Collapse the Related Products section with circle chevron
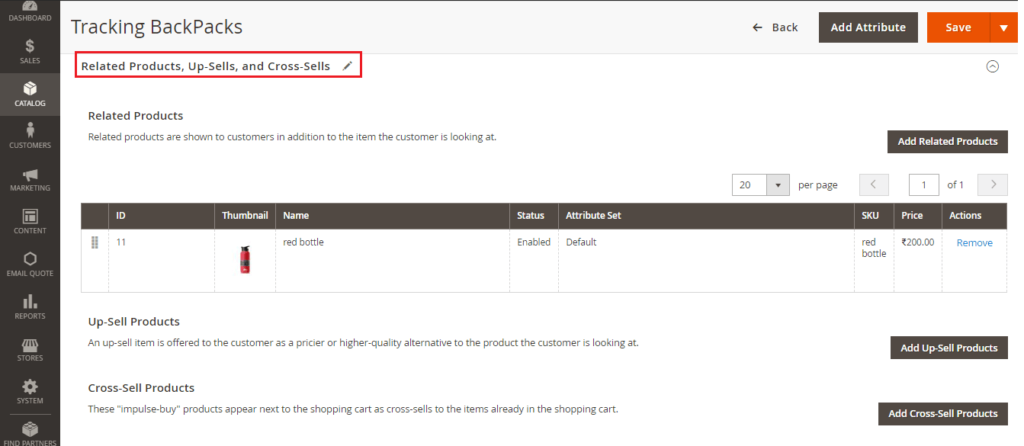1024x446 pixels. [992, 66]
